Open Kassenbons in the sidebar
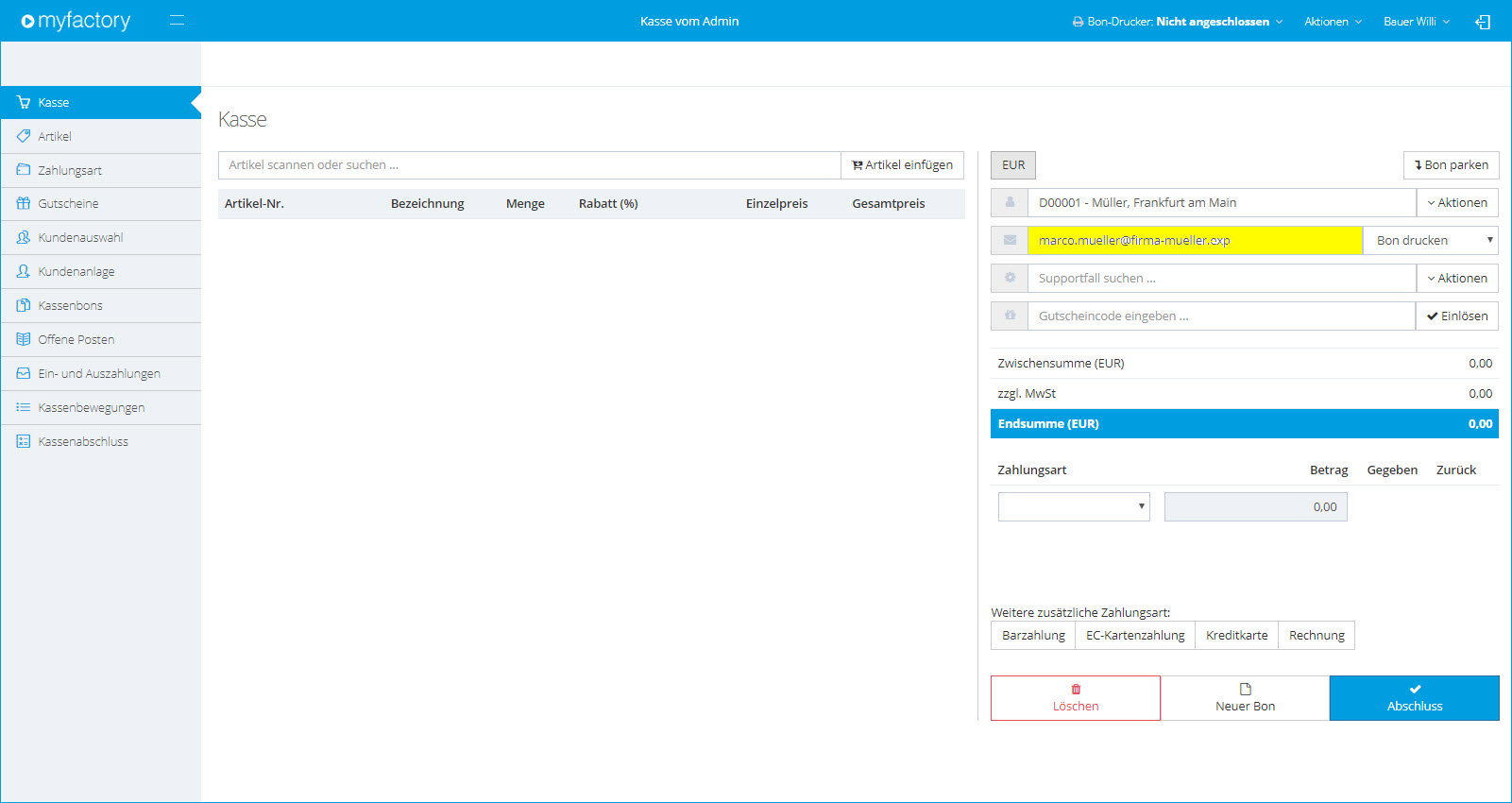Viewport: 1512px width, 803px height. tap(101, 305)
